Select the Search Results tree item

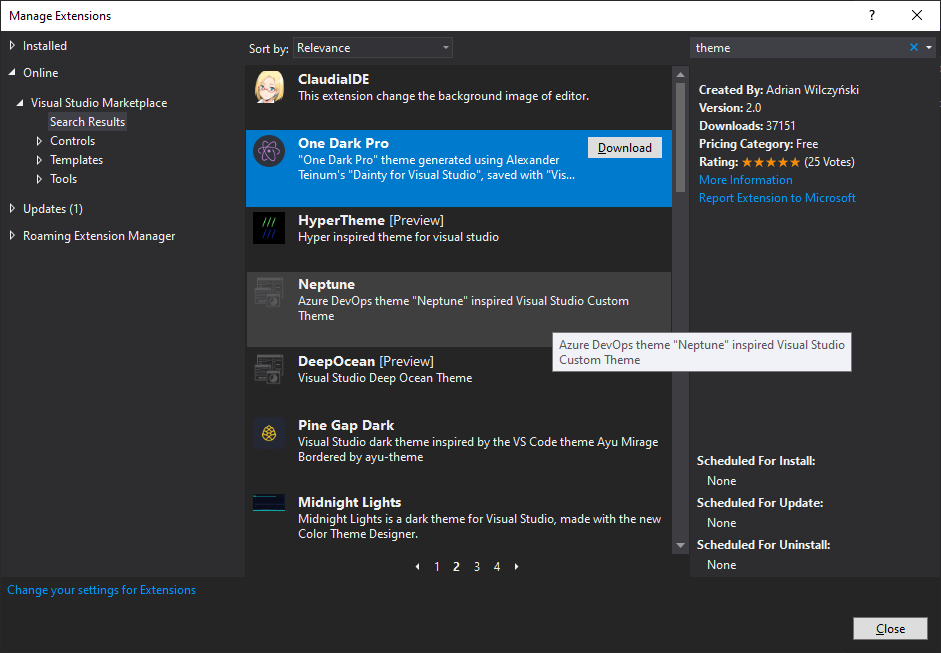(x=88, y=122)
